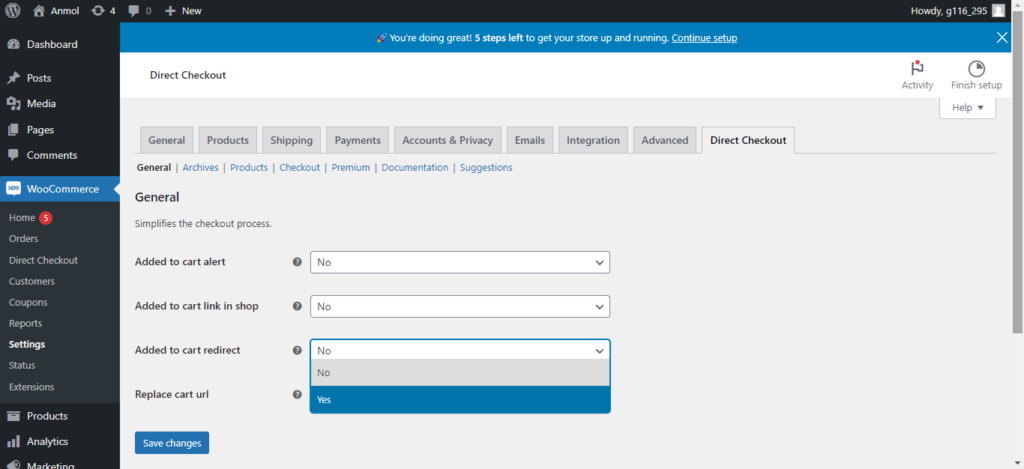Click the Comments icon in sidebar
Image resolution: width=1024 pixels, height=469 pixels.
pos(13,155)
